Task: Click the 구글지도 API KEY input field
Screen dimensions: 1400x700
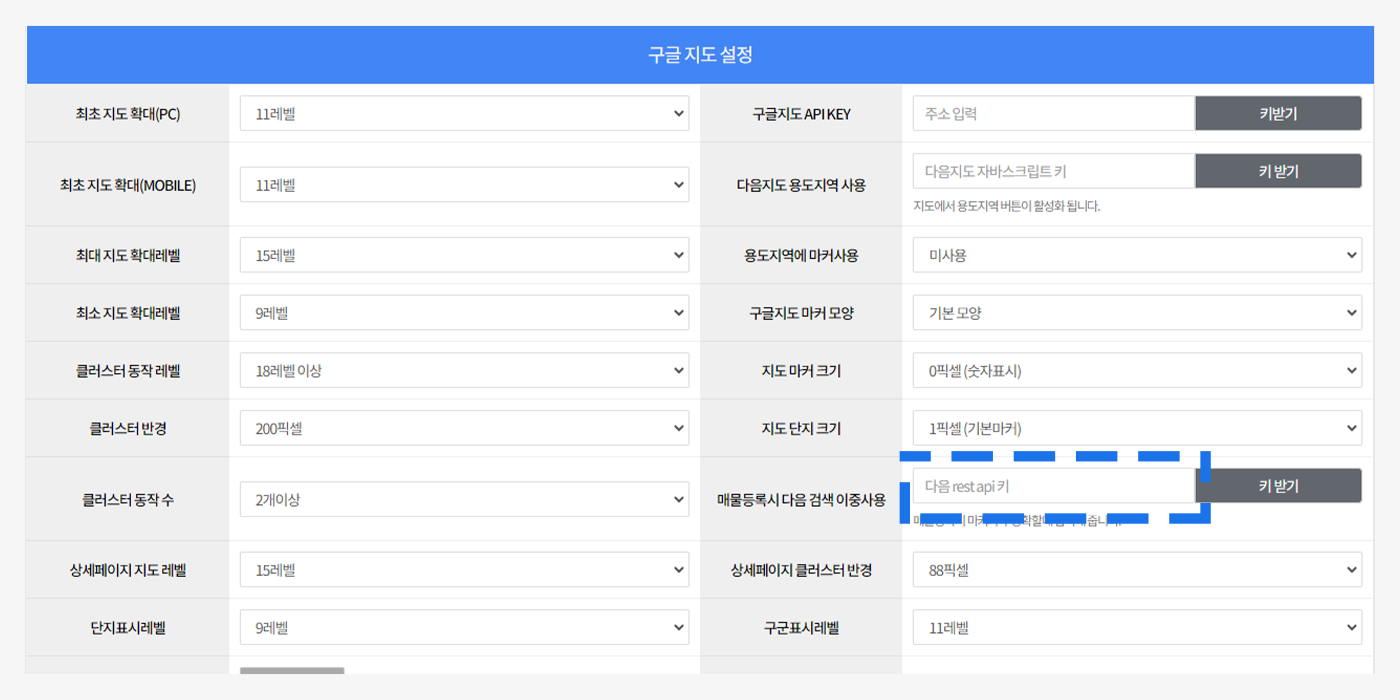Action: tap(1053, 114)
